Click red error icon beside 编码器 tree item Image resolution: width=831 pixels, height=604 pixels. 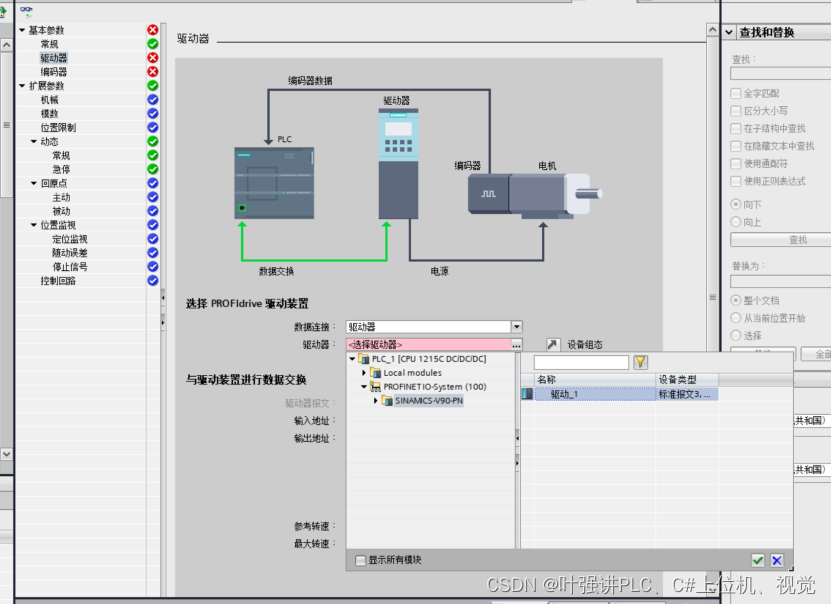(153, 71)
